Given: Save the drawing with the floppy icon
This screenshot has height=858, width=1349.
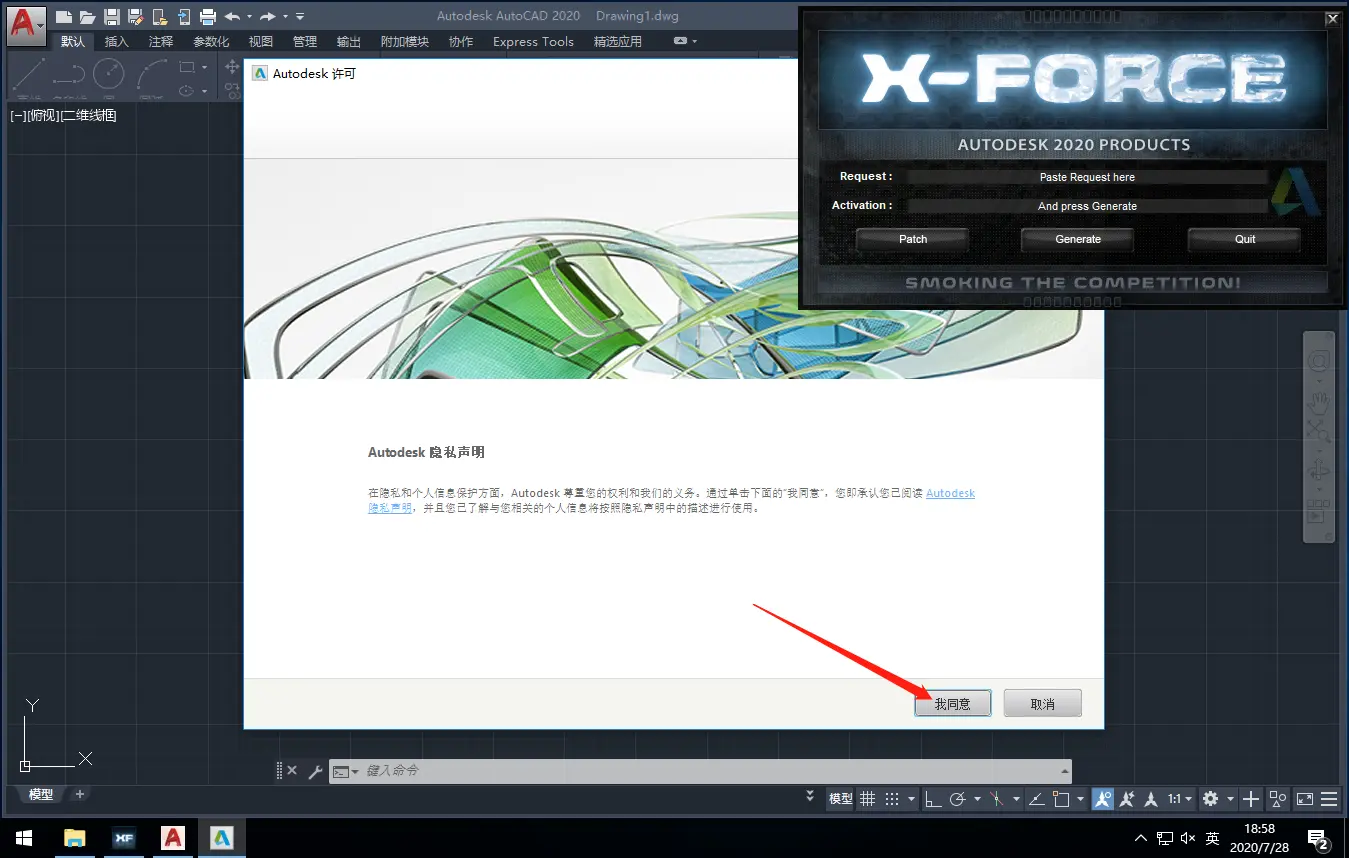Looking at the screenshot, I should pos(112,16).
